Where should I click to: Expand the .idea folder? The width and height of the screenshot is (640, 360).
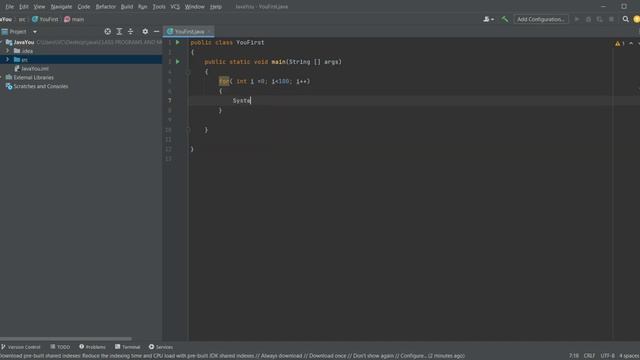(x=7, y=51)
